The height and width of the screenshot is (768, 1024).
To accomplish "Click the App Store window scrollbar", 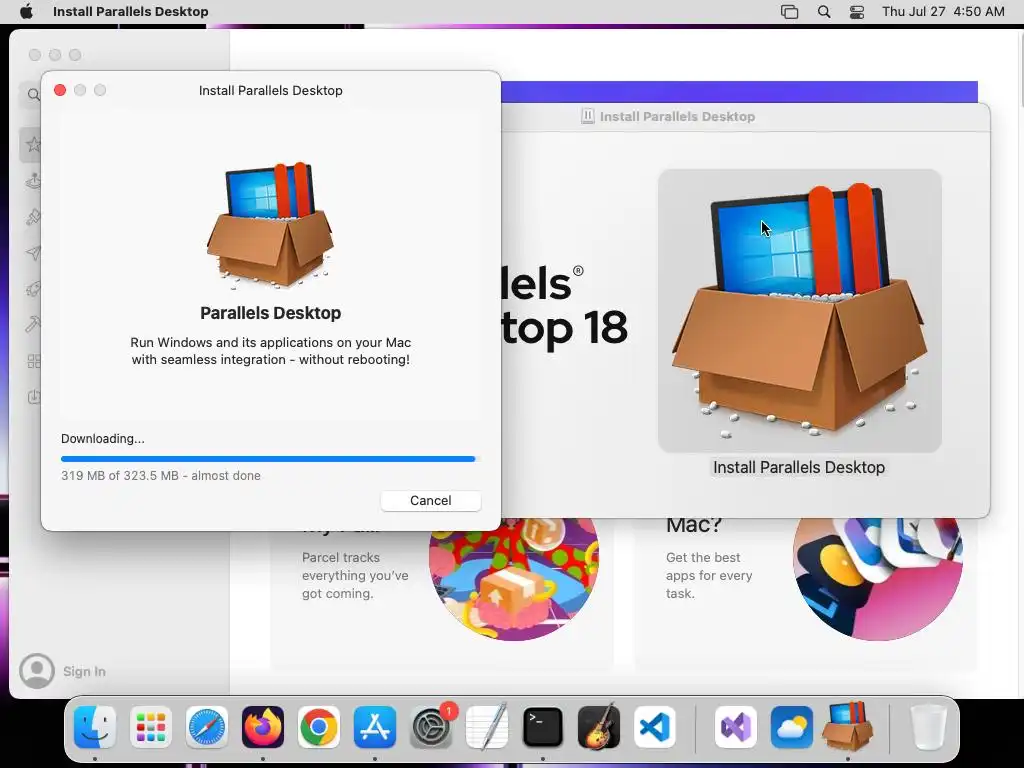I will click(x=1021, y=72).
